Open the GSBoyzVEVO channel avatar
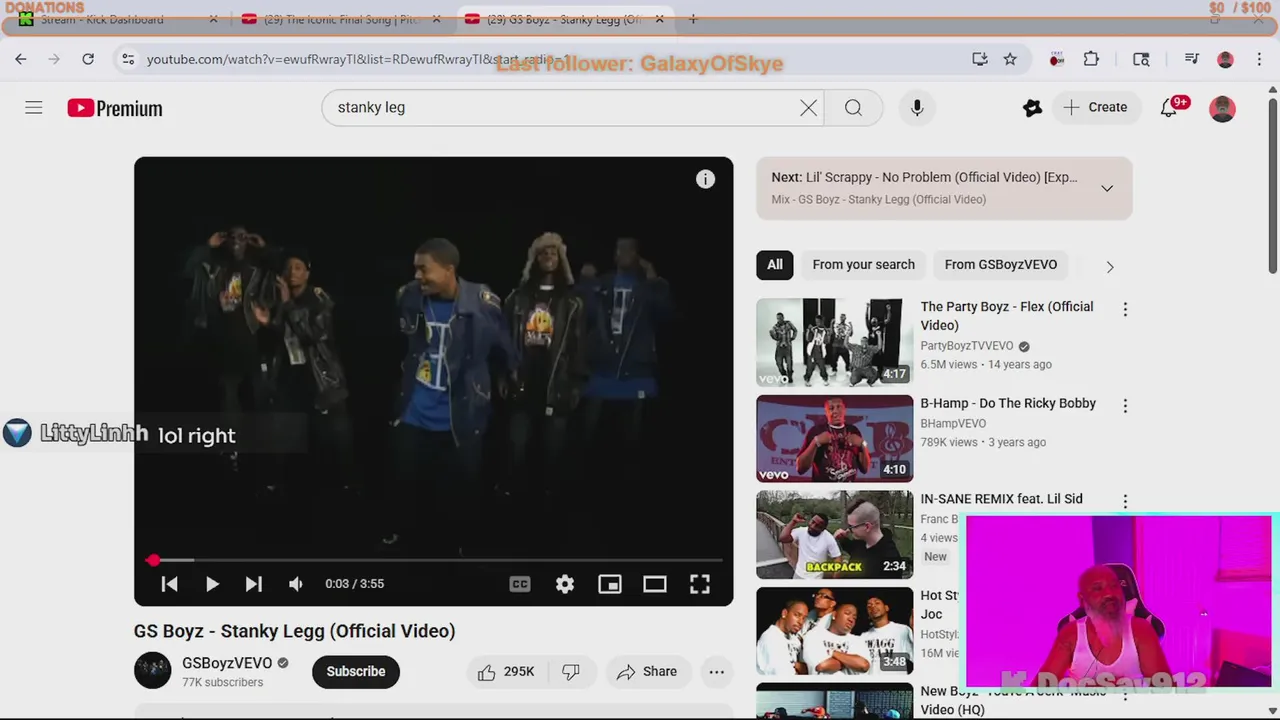Viewport: 1280px width, 720px height. 153,671
